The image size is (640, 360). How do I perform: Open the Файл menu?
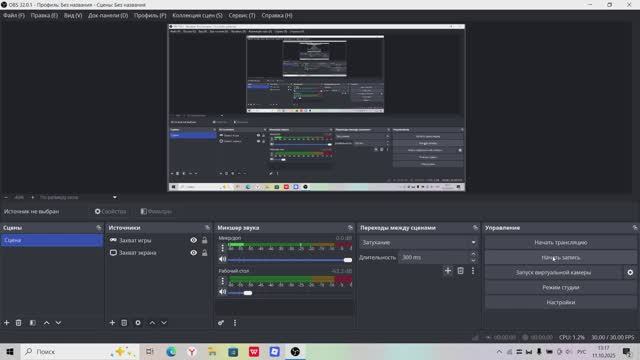pyautogui.click(x=14, y=15)
